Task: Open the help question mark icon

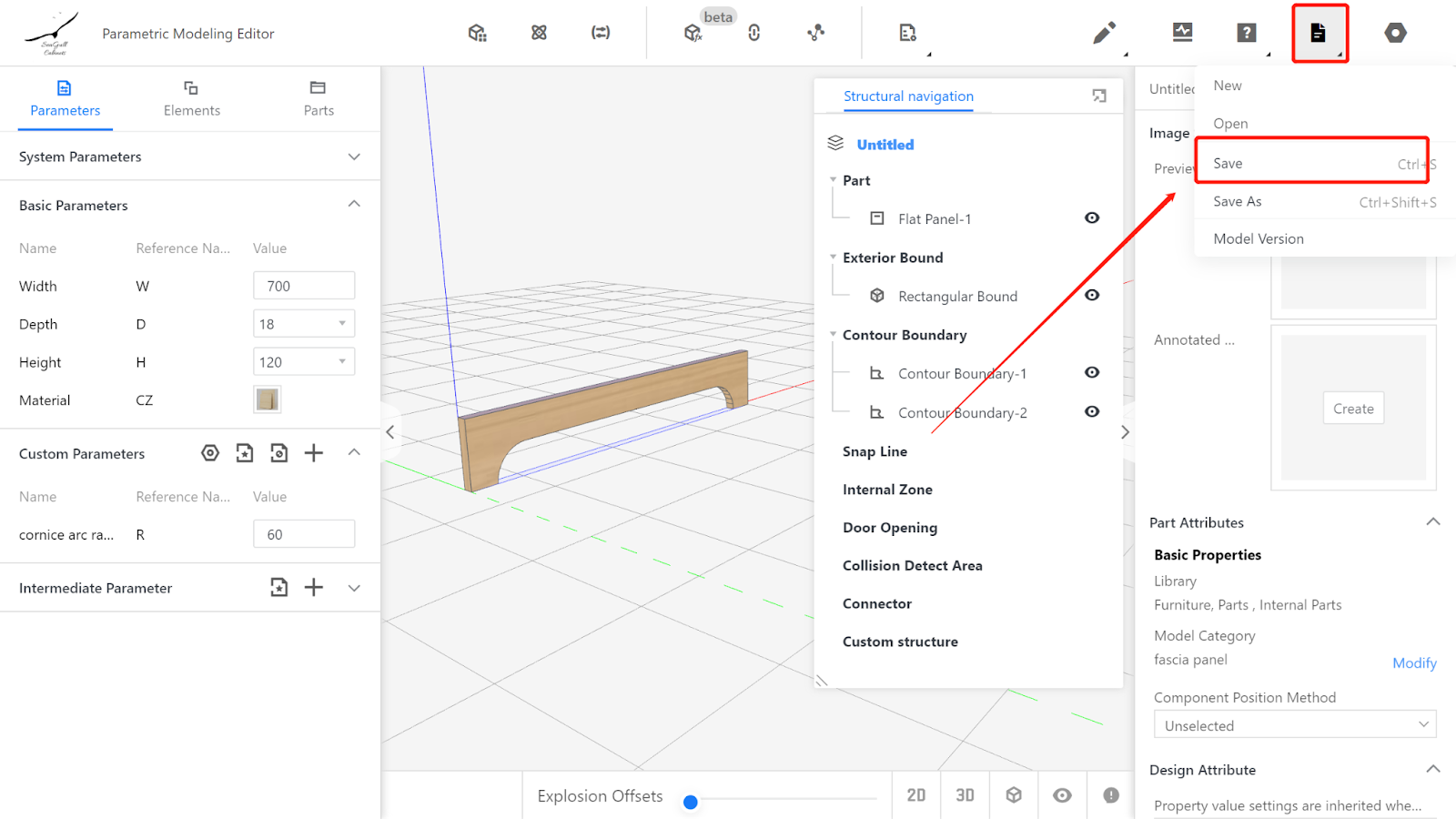Action: point(1246,33)
